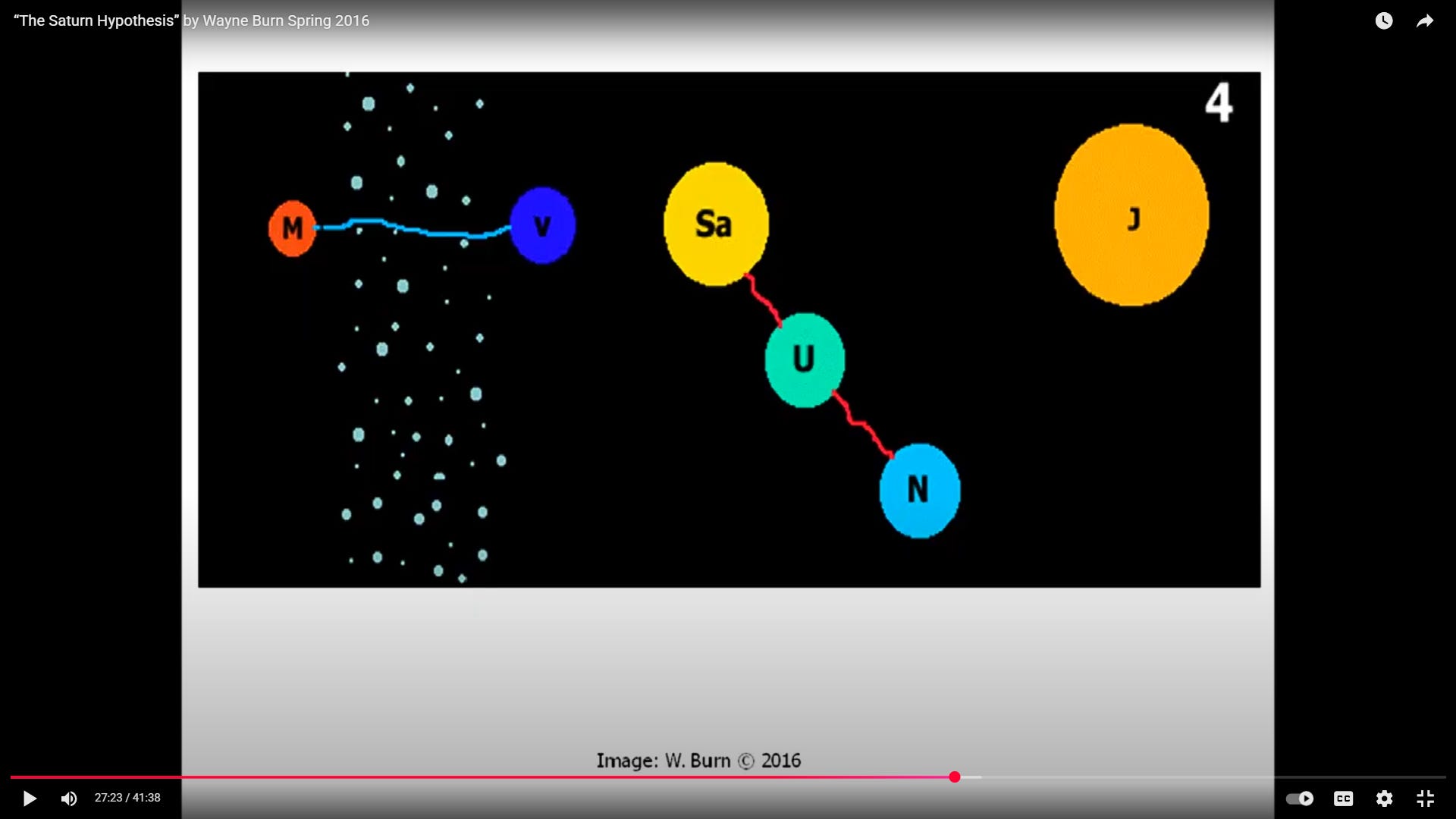
Task: Click the "Image: W. Burn © 2016" caption
Action: 698,761
